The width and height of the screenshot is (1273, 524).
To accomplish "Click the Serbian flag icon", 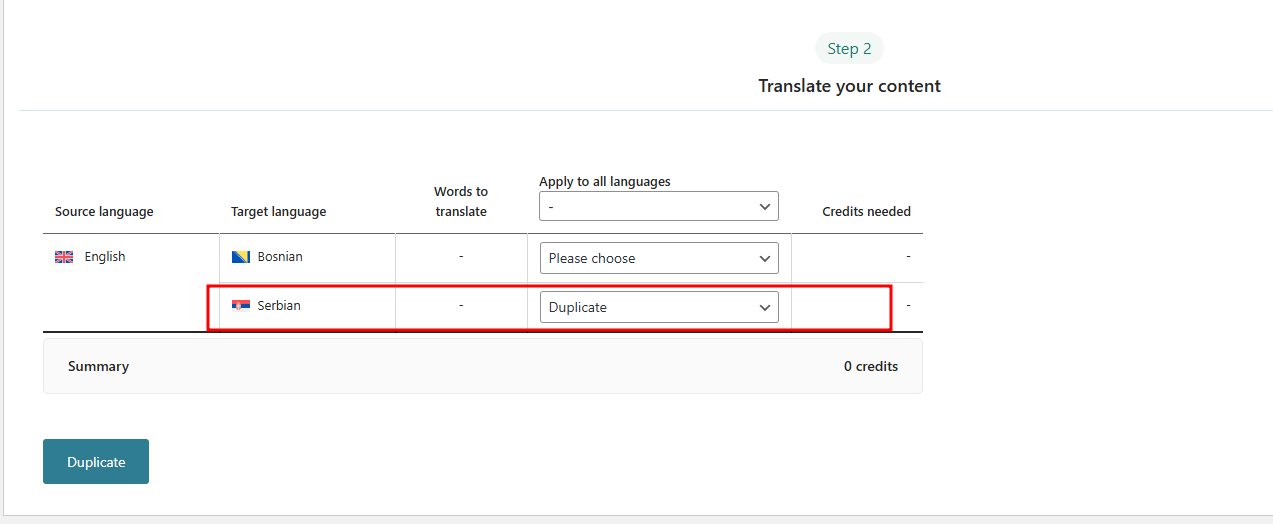I will pyautogui.click(x=240, y=306).
